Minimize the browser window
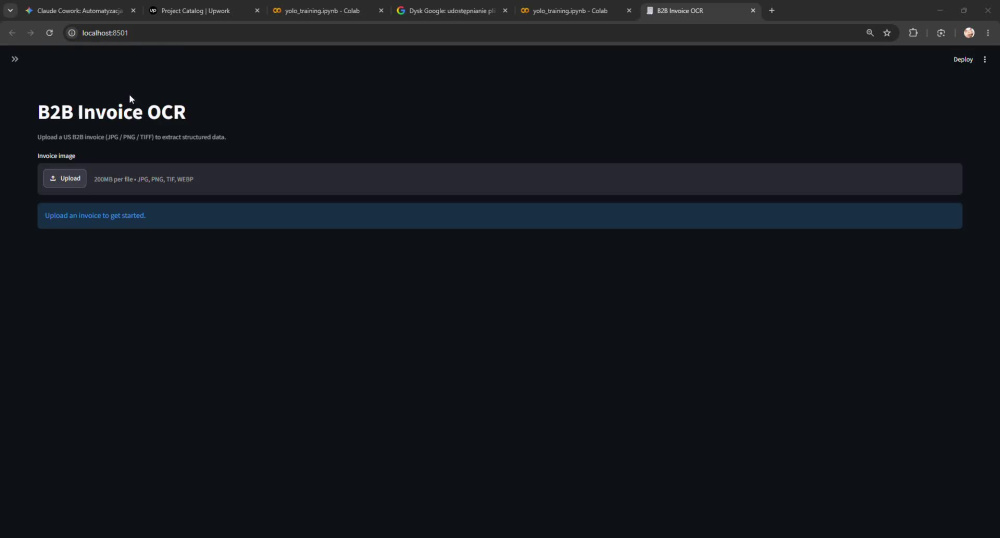 pos(939,11)
